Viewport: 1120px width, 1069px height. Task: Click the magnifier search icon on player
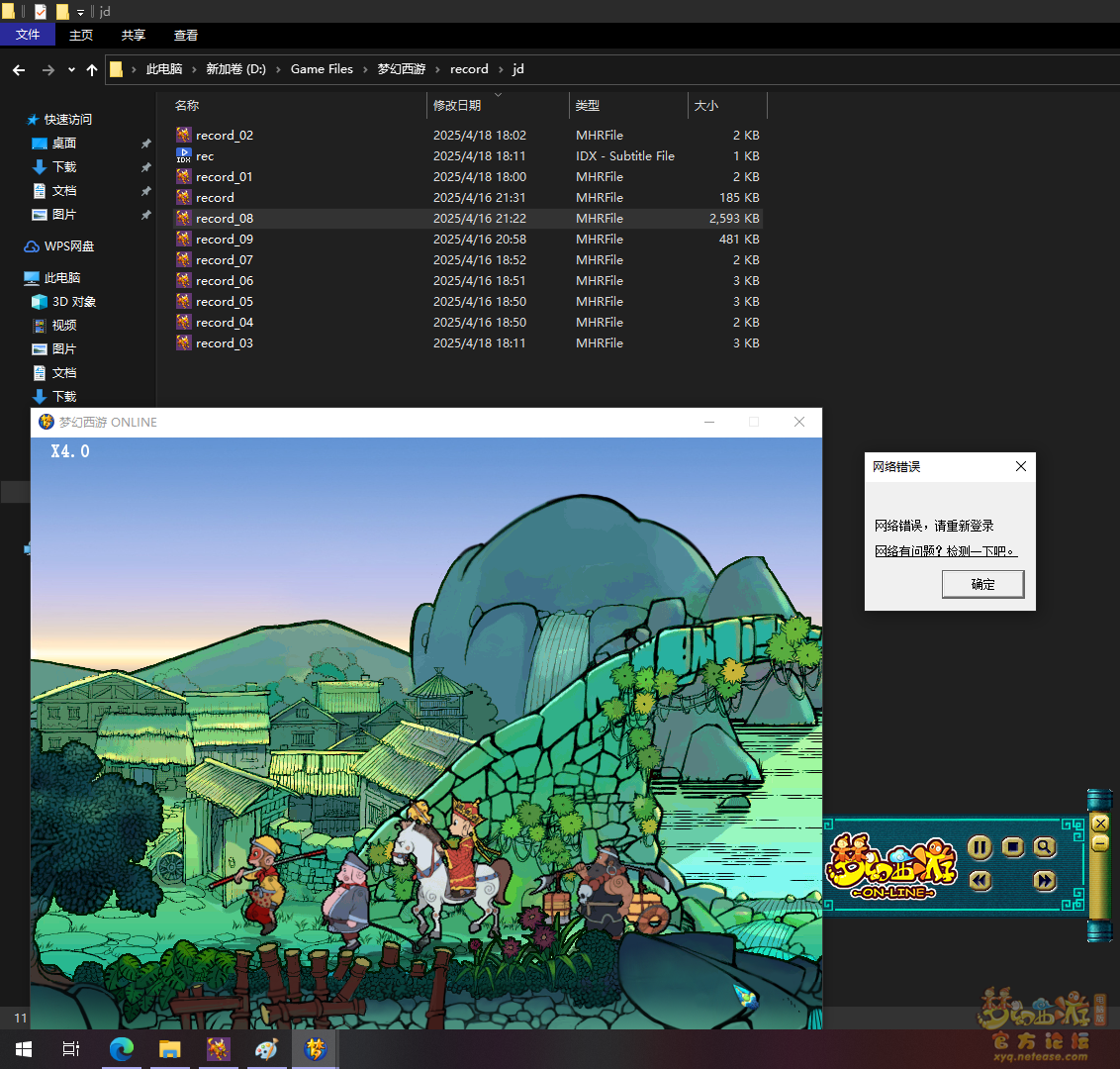coord(1044,847)
